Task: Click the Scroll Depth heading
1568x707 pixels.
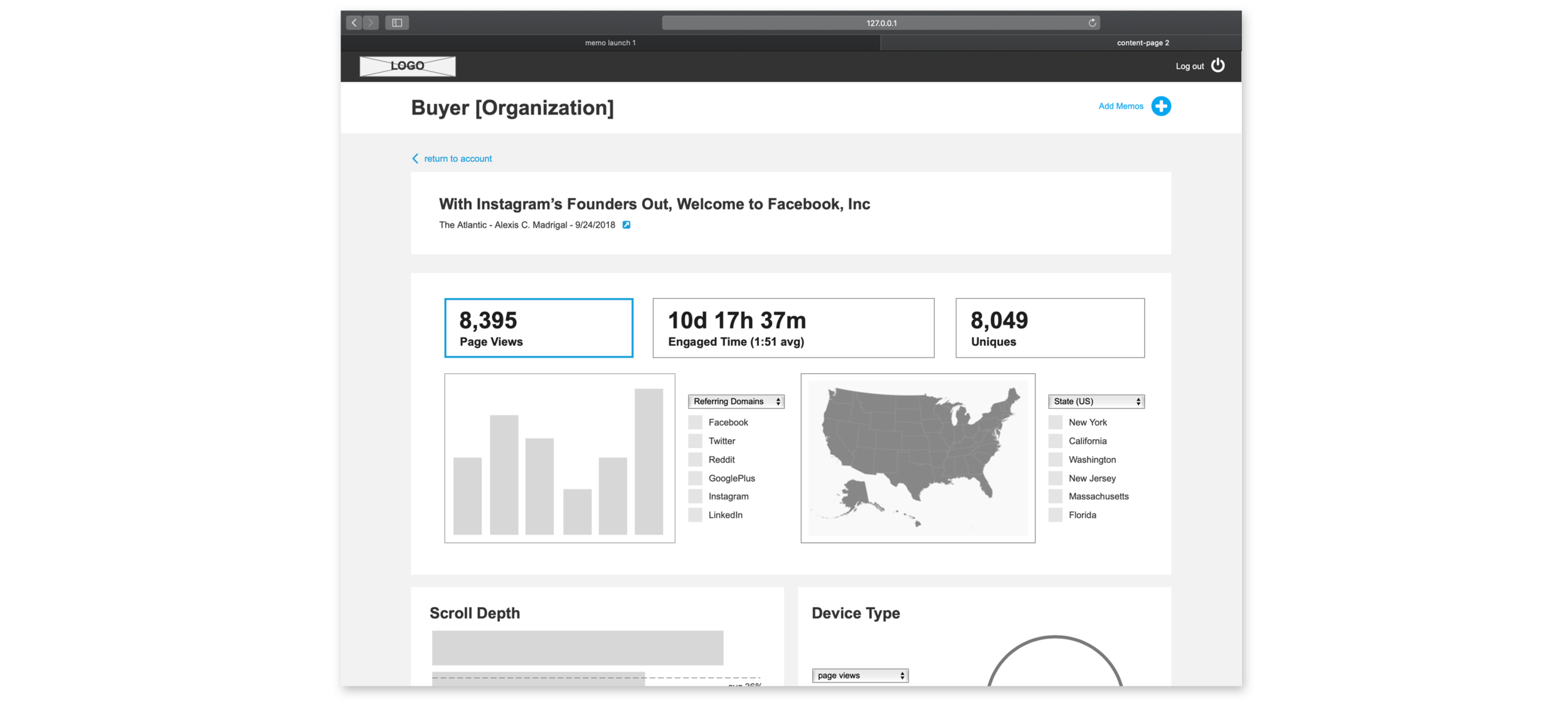Action: point(475,613)
